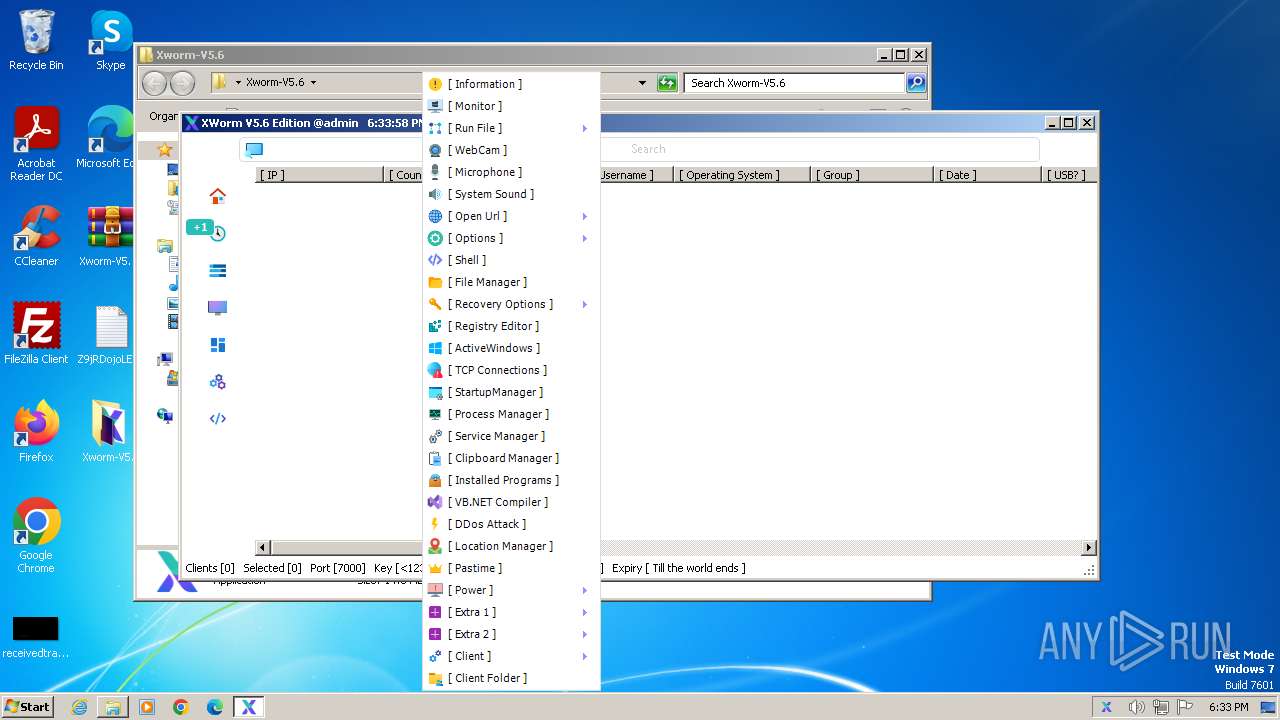Expand the [ Extra 1 ] submenu arrow

[x=585, y=612]
